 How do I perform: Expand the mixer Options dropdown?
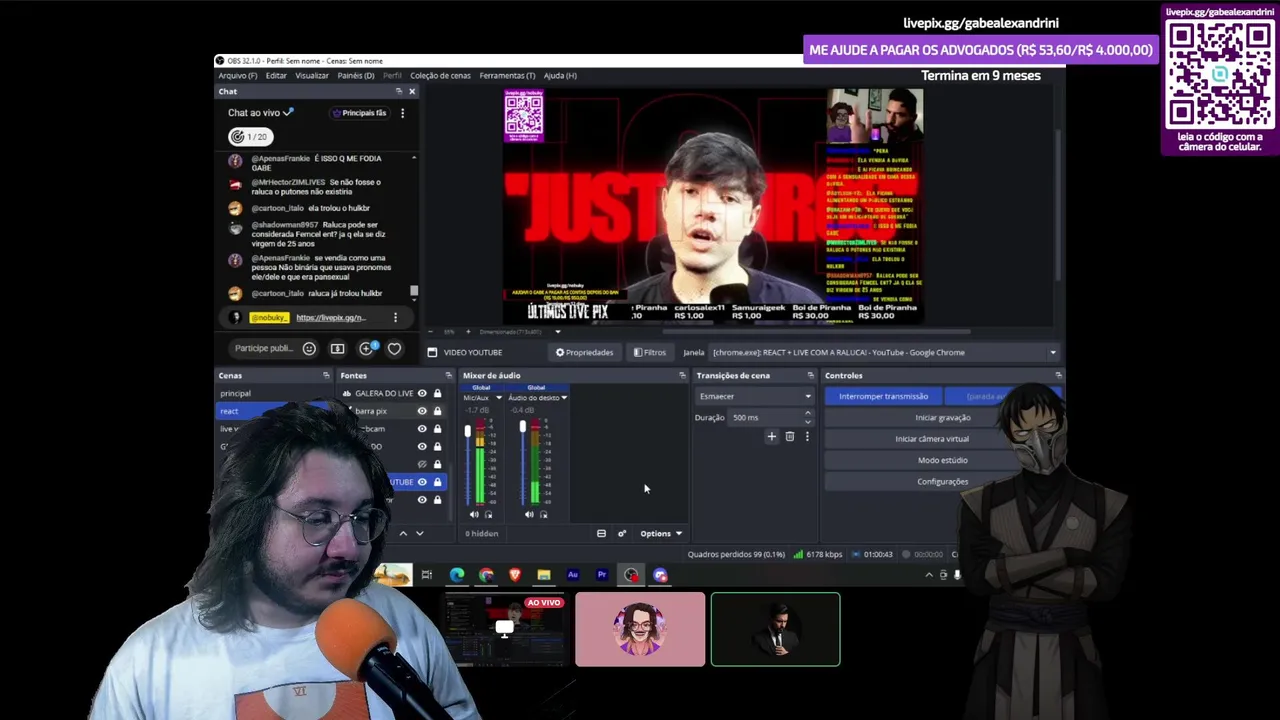[661, 533]
